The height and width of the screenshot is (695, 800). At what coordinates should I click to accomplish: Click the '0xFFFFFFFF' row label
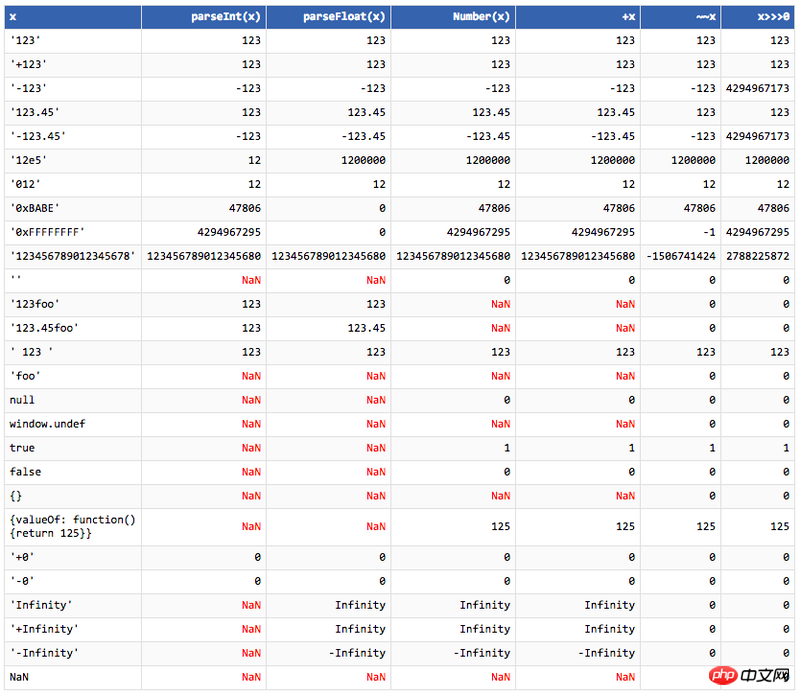[x=47, y=232]
